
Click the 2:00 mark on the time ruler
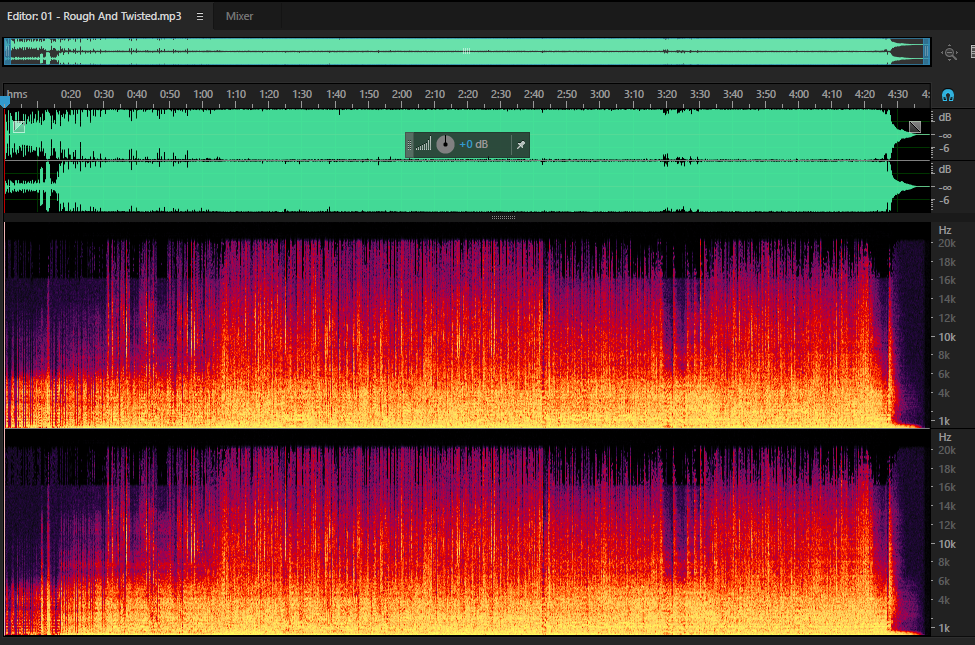[x=401, y=94]
